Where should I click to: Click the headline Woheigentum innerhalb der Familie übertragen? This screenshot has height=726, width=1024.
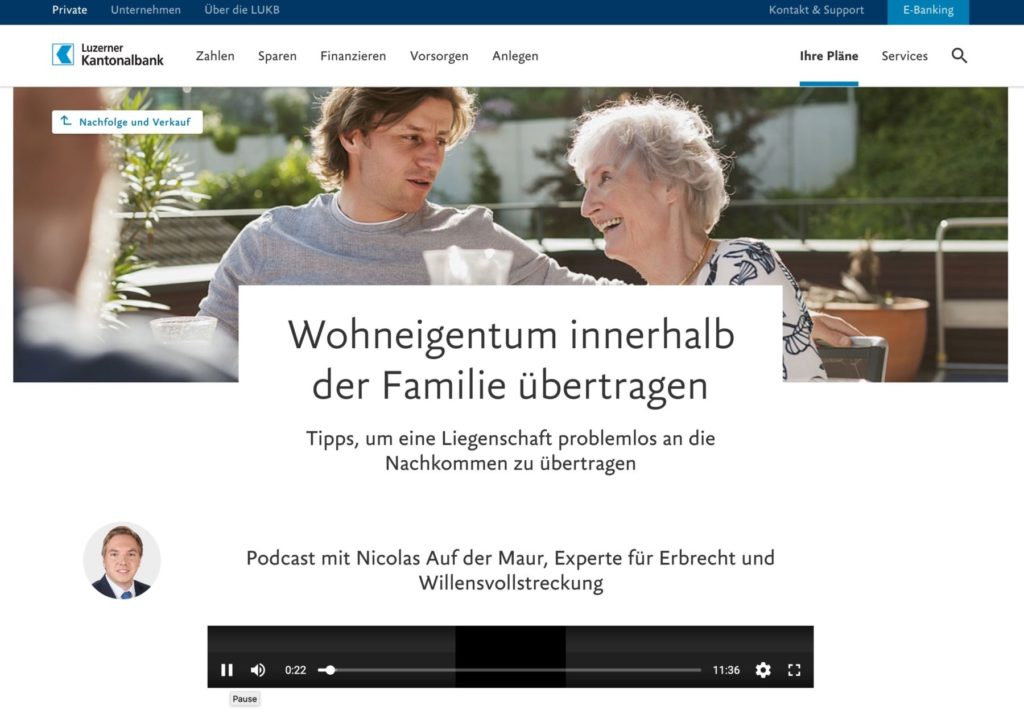pyautogui.click(x=511, y=360)
